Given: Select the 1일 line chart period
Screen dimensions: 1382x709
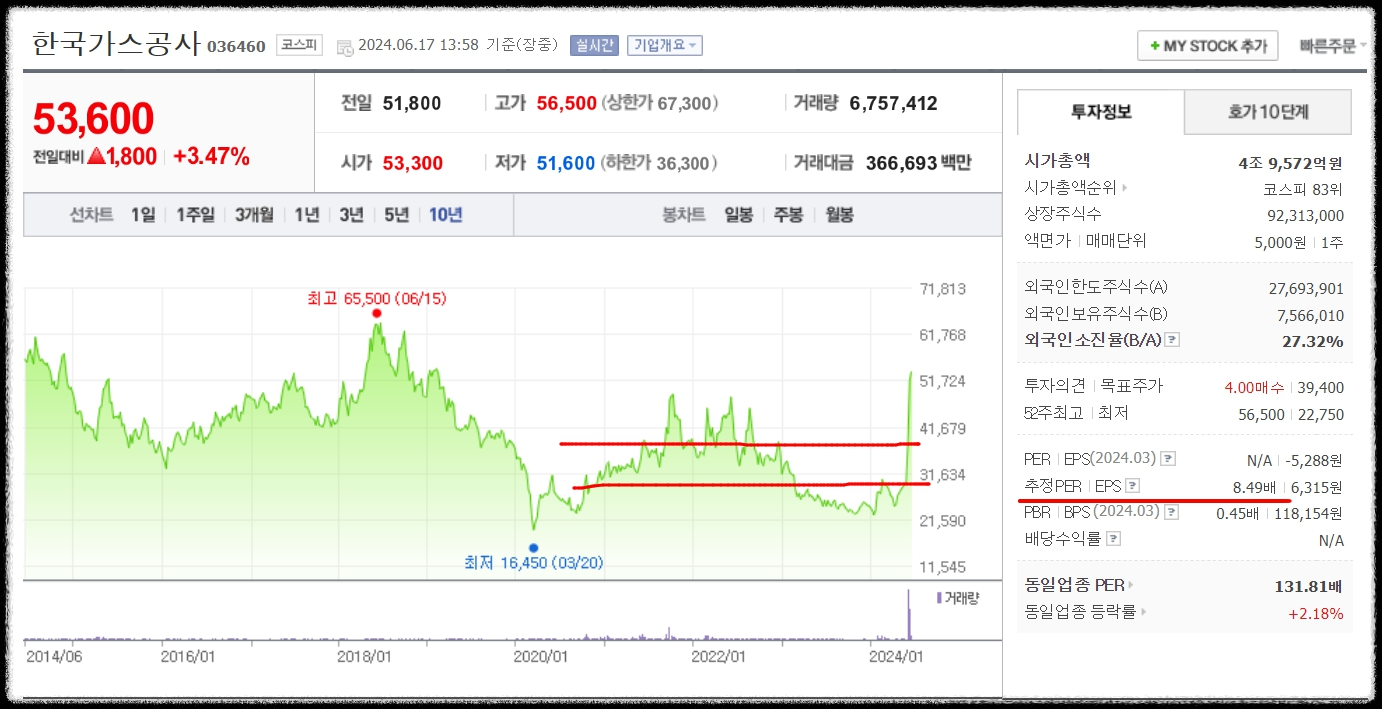Looking at the screenshot, I should [143, 215].
